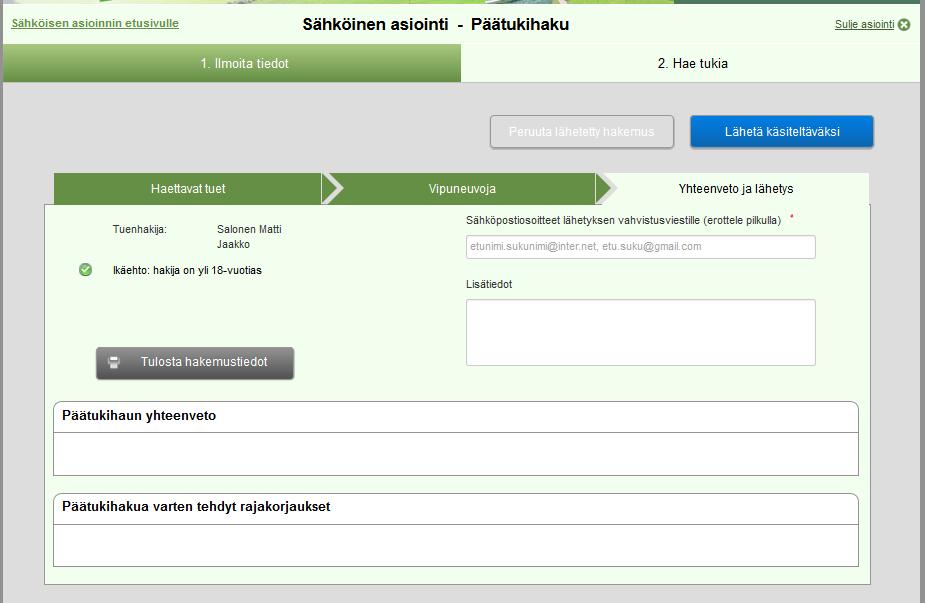Screen dimensions: 925x603
Task: Click the Päätukihaun yhteenveto heading
Action: 139,415
